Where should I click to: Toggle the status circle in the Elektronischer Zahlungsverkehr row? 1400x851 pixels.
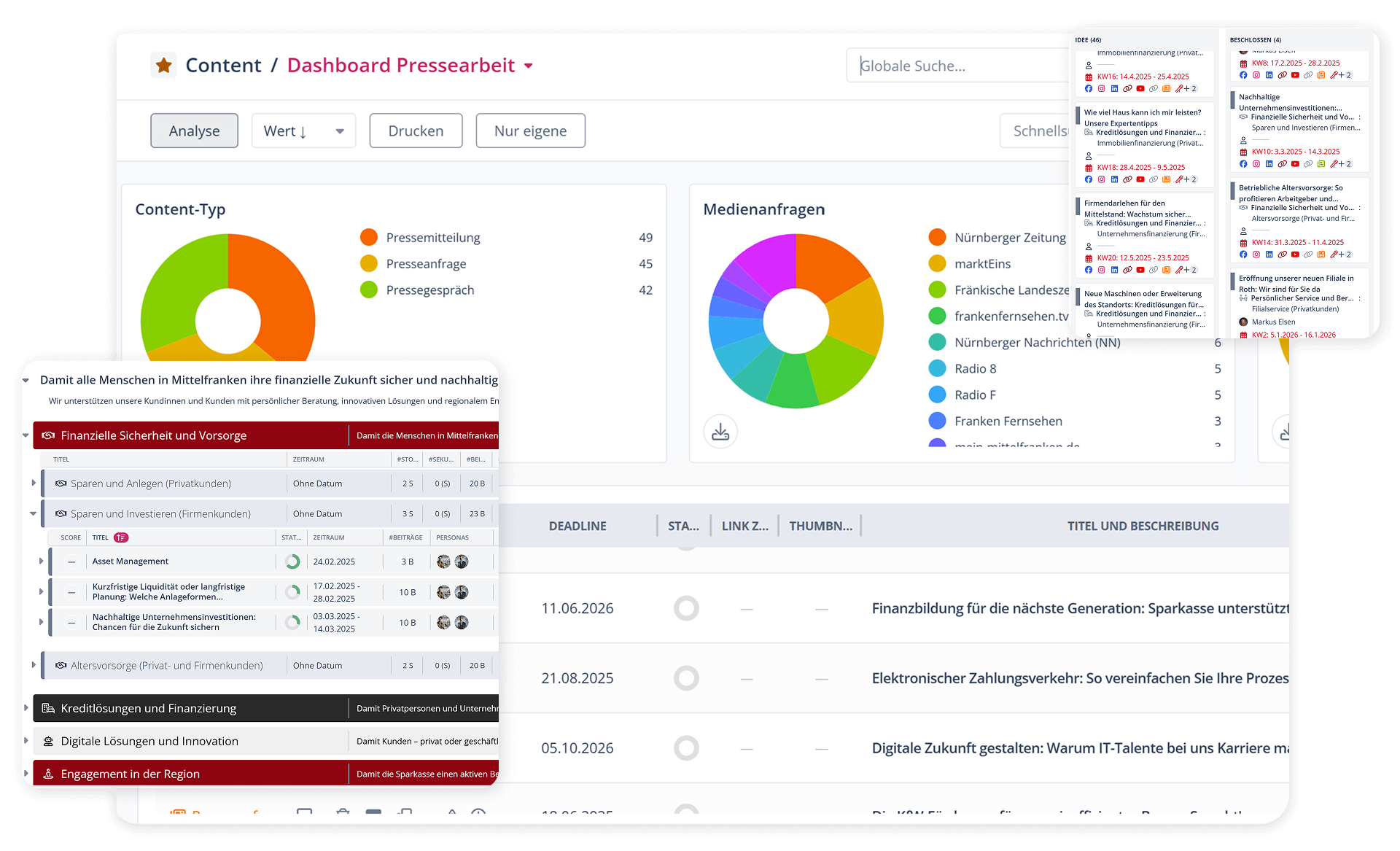pyautogui.click(x=686, y=677)
